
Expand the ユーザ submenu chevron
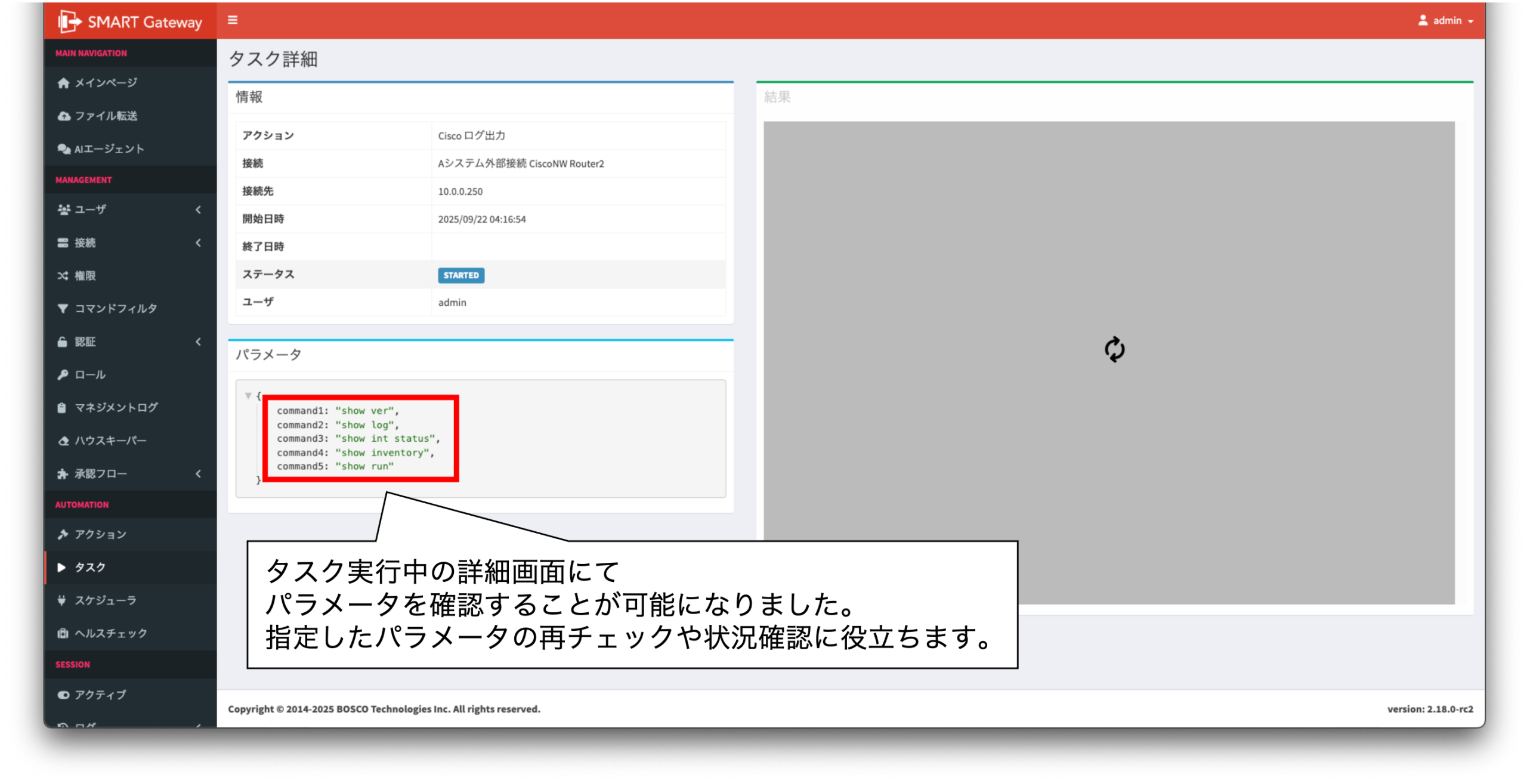[x=199, y=209]
